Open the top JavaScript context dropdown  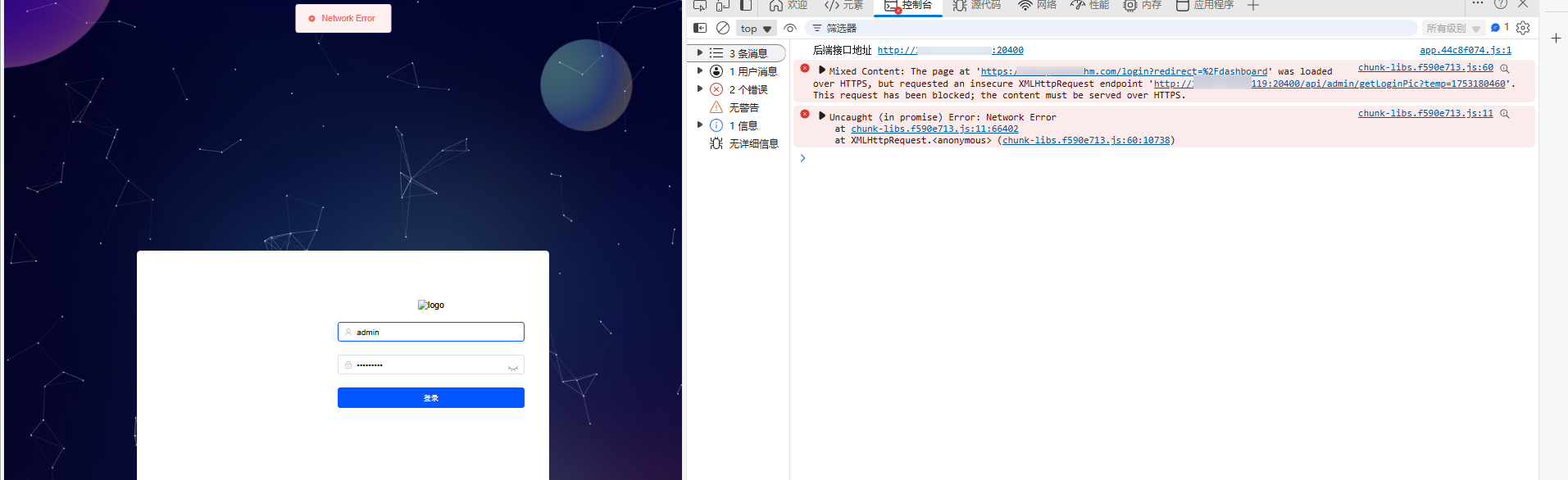point(756,29)
